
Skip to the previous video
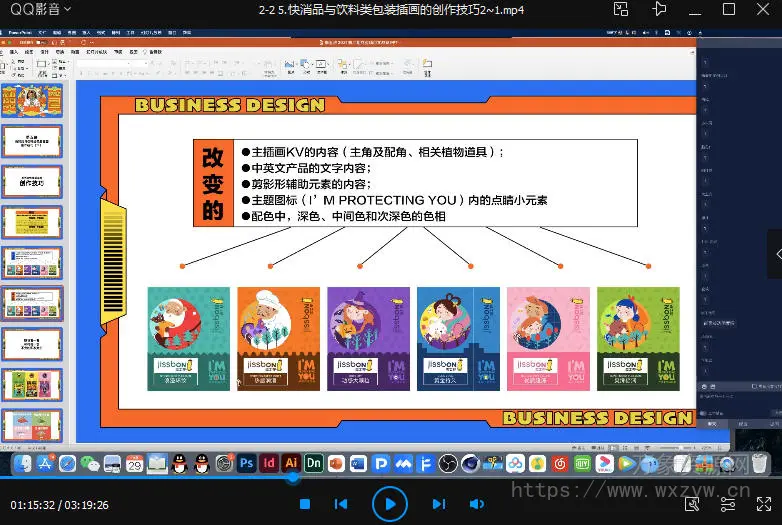[x=341, y=504]
